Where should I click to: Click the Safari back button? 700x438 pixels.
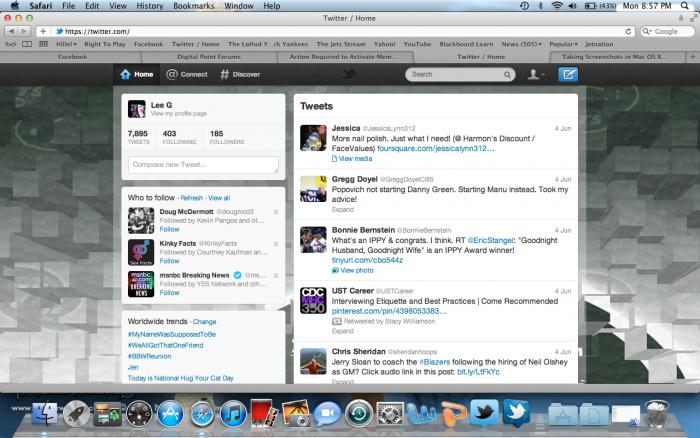11,31
